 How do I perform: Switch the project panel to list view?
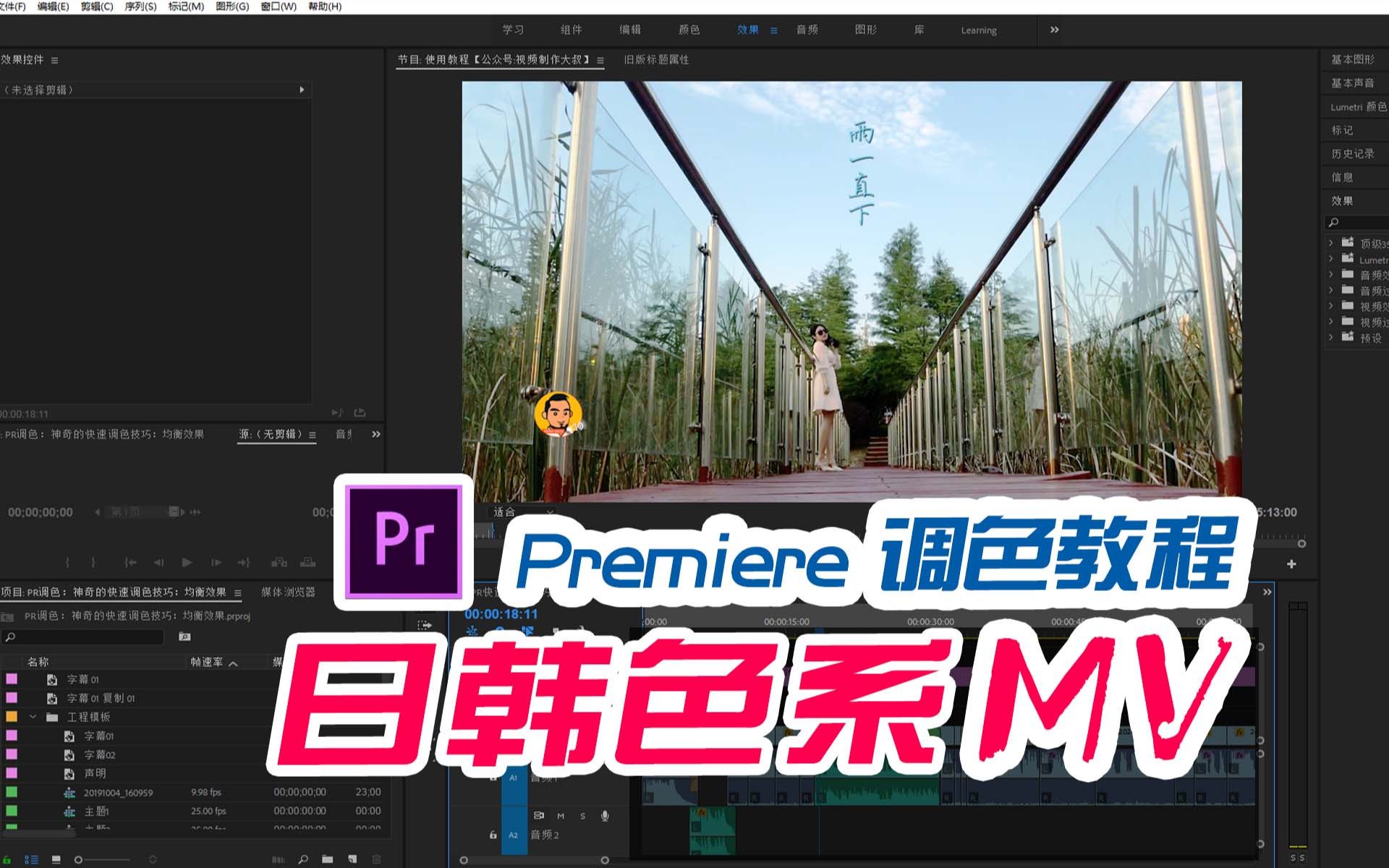(x=32, y=859)
